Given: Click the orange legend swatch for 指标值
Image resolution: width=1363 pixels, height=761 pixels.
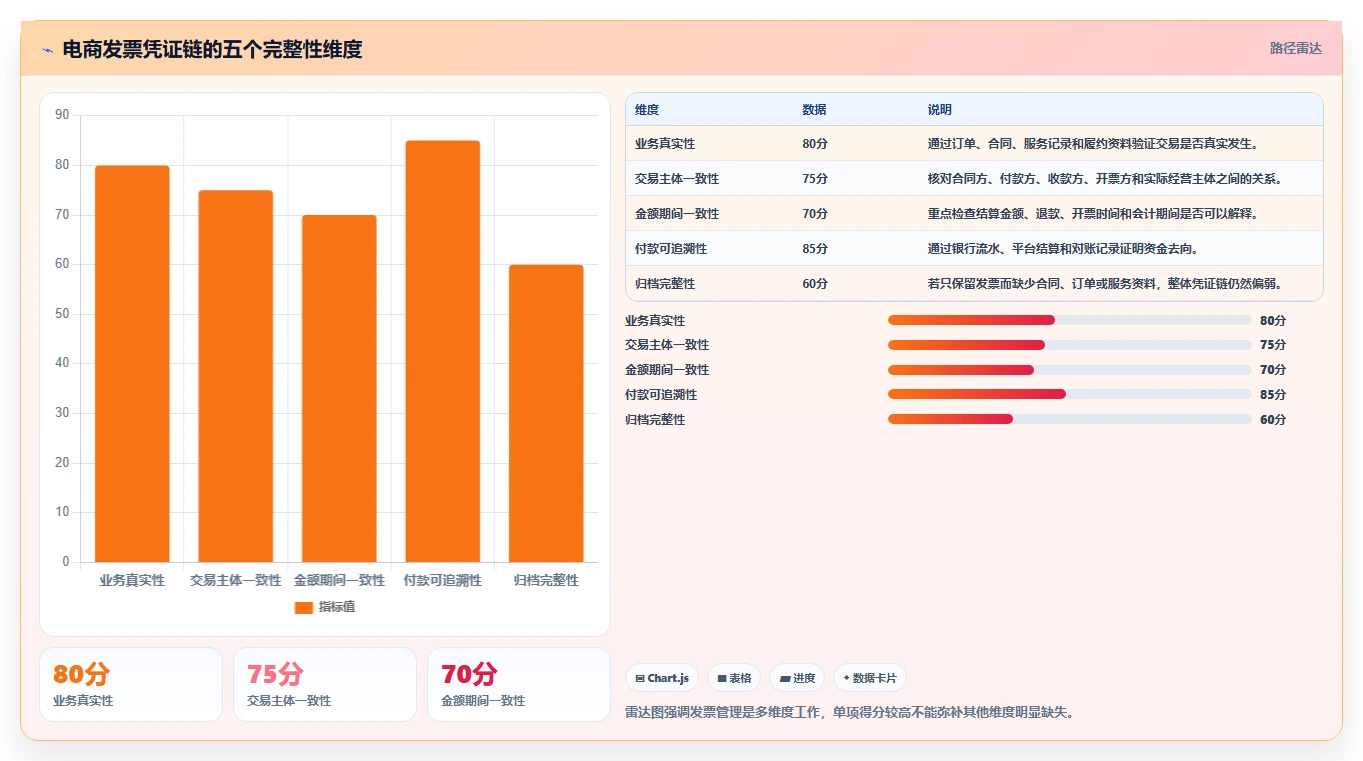Looking at the screenshot, I should click(304, 608).
